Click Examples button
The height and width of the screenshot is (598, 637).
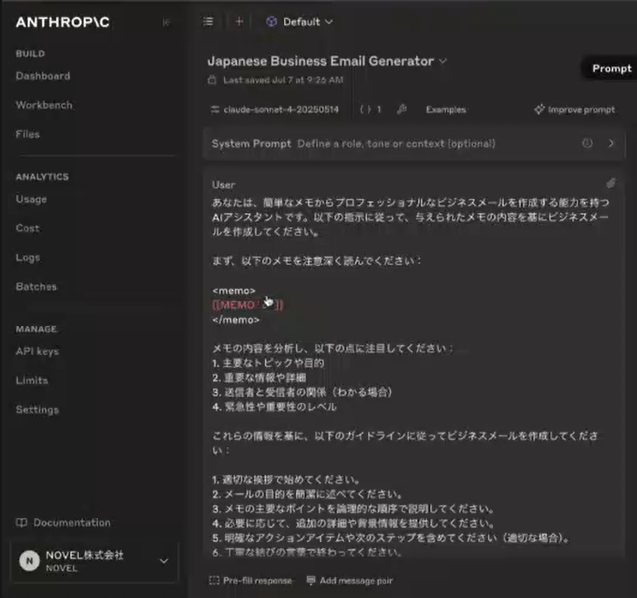[446, 110]
